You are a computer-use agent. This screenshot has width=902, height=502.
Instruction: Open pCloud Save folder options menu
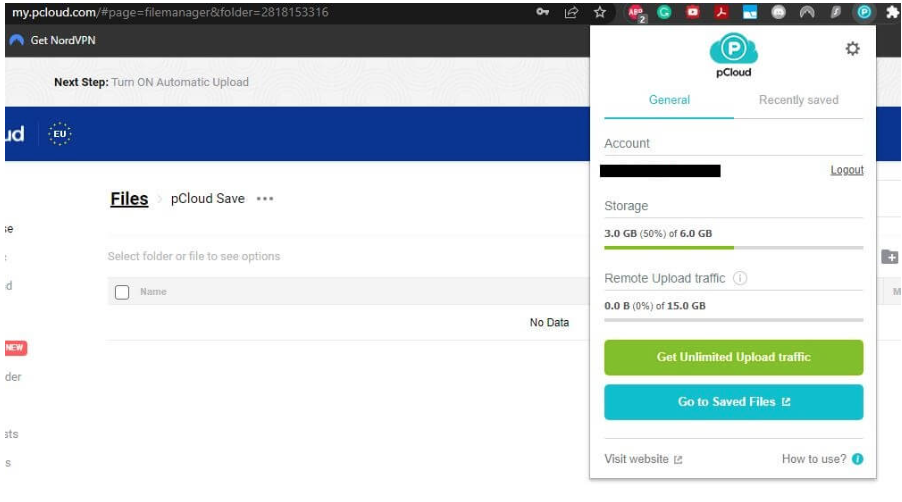click(x=265, y=199)
